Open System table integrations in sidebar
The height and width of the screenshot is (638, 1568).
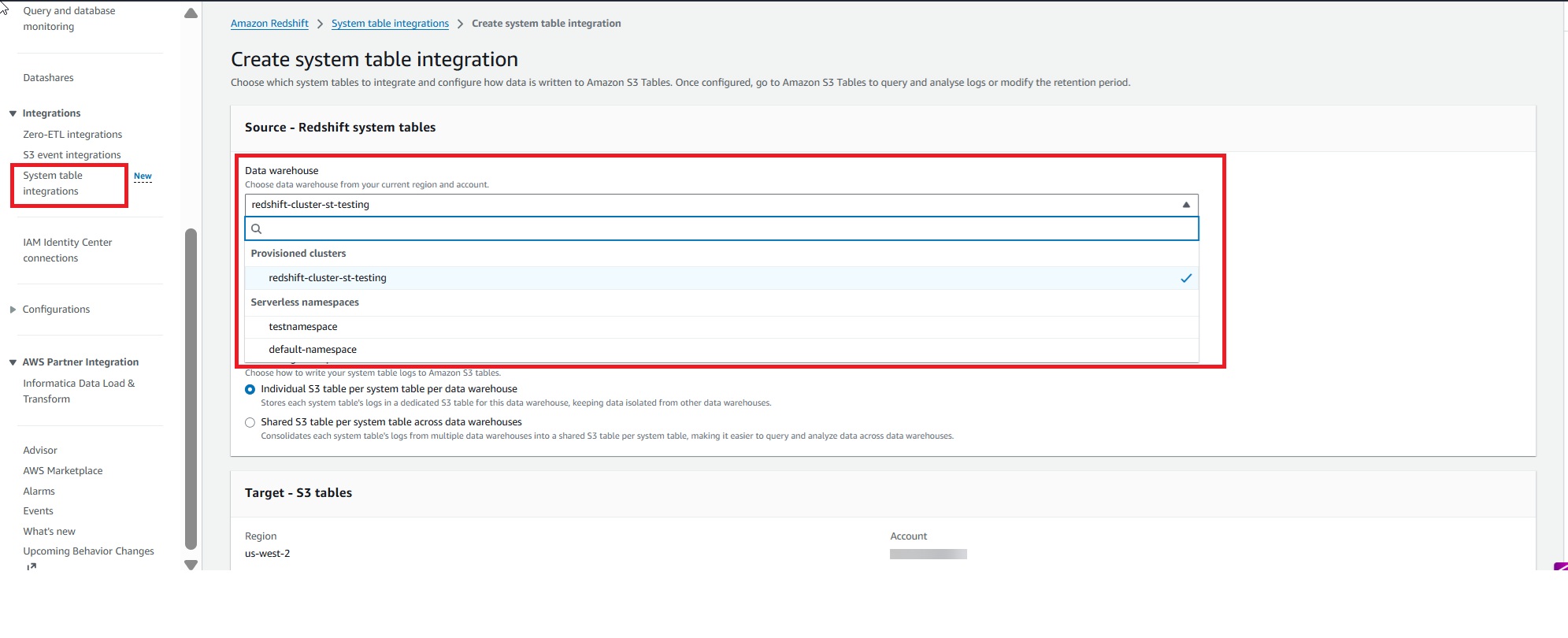53,184
